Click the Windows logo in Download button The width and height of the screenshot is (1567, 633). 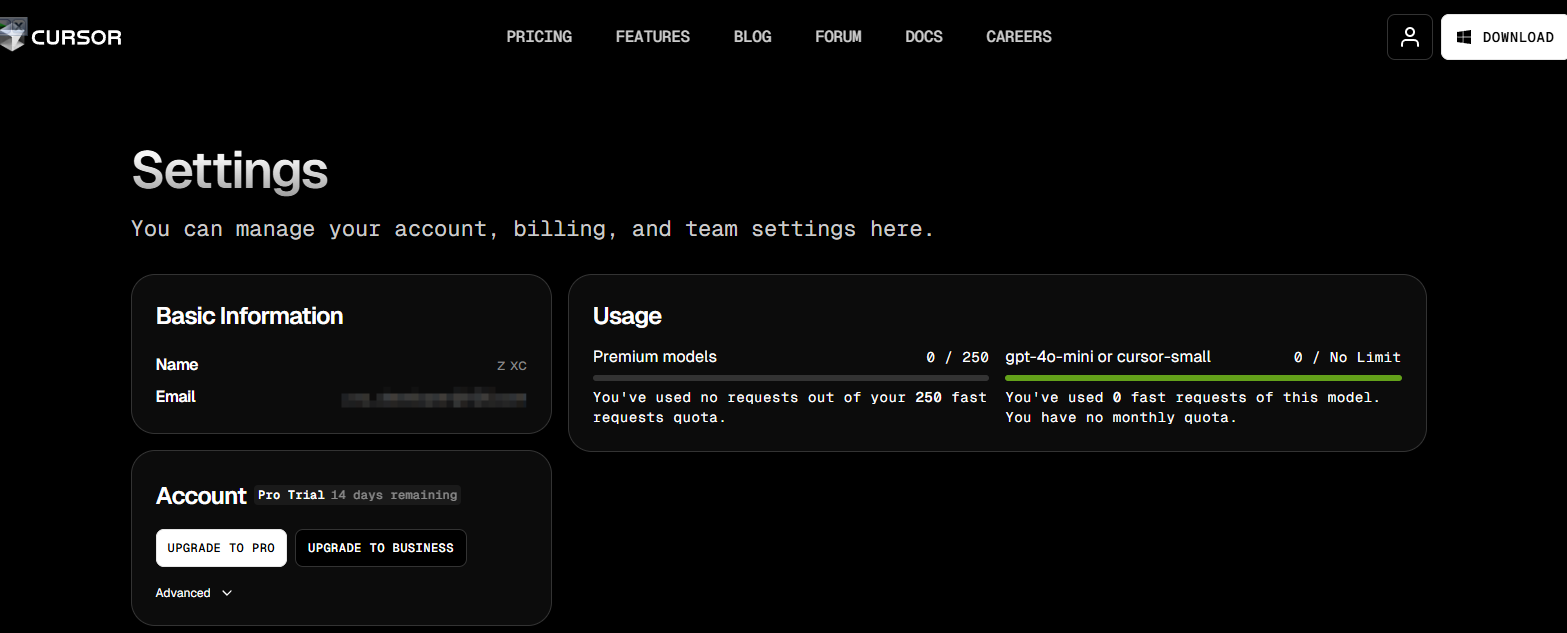click(x=1463, y=37)
